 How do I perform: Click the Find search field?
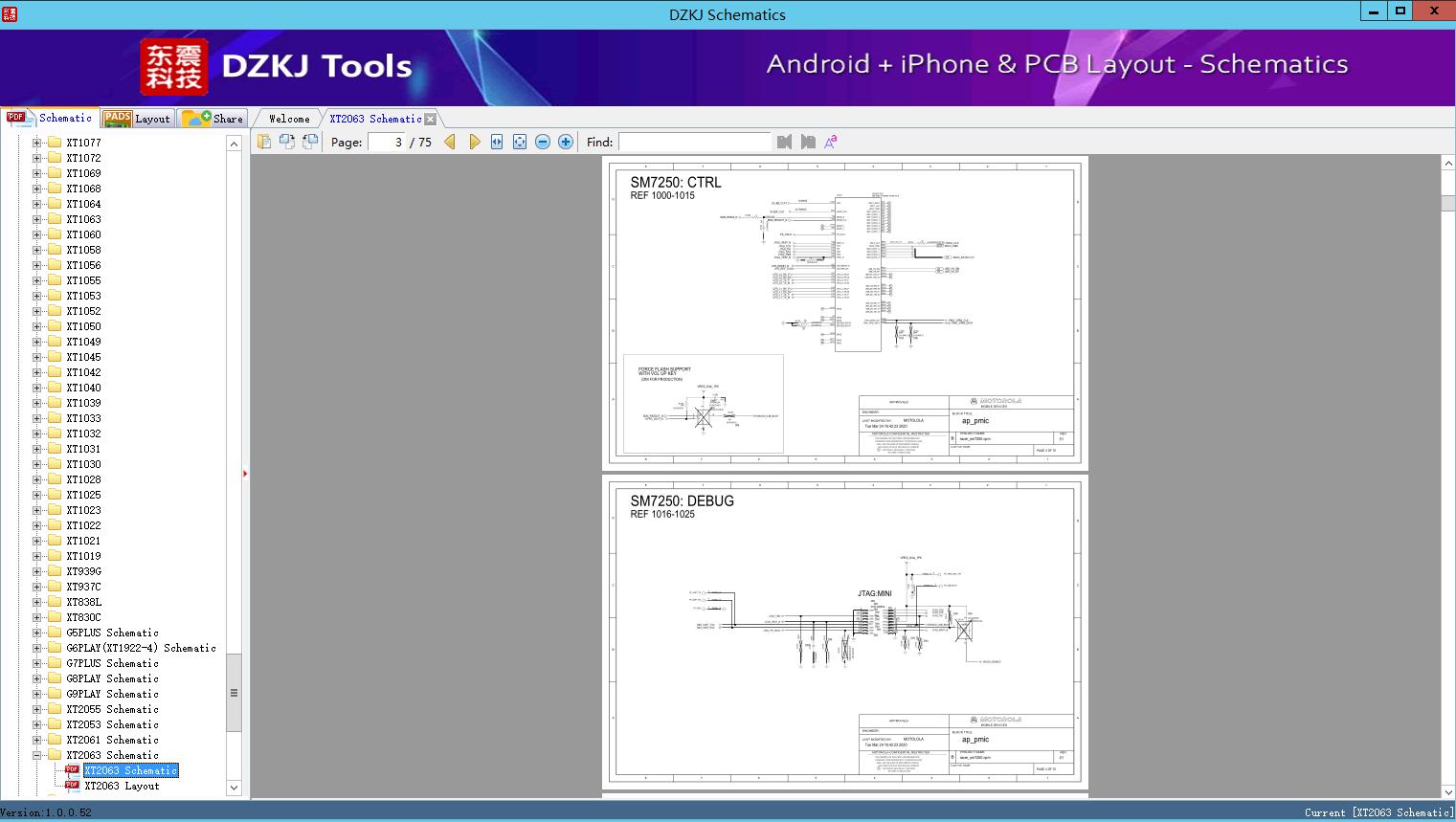point(695,142)
